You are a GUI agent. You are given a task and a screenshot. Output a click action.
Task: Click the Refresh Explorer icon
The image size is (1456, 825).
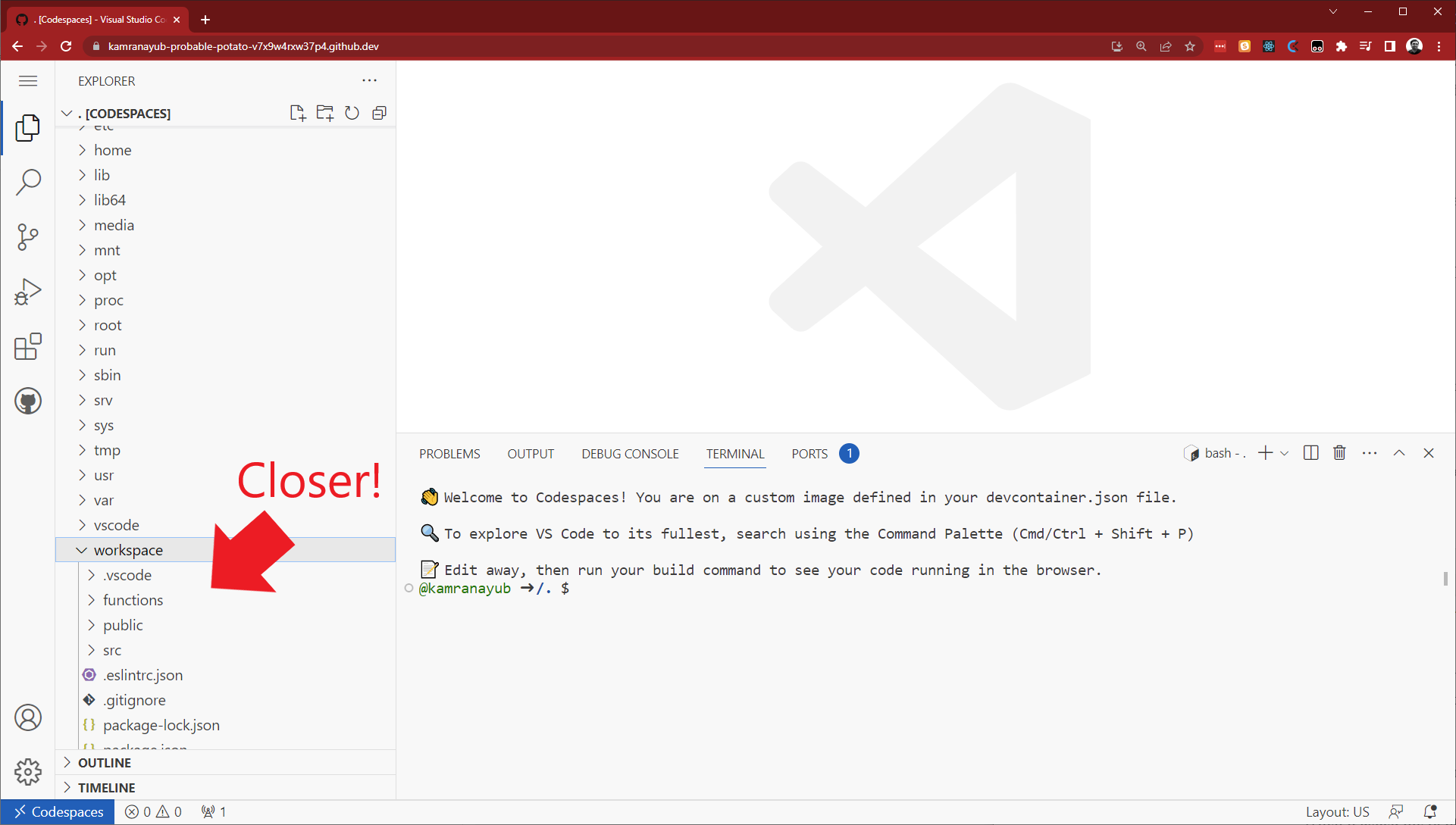pyautogui.click(x=352, y=113)
